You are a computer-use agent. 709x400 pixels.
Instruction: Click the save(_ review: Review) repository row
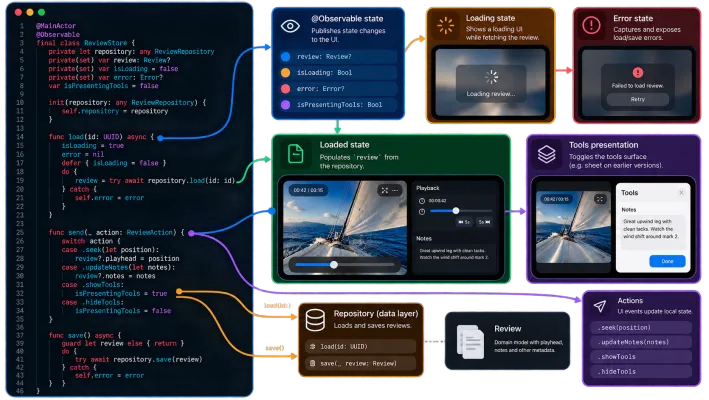coord(360,363)
